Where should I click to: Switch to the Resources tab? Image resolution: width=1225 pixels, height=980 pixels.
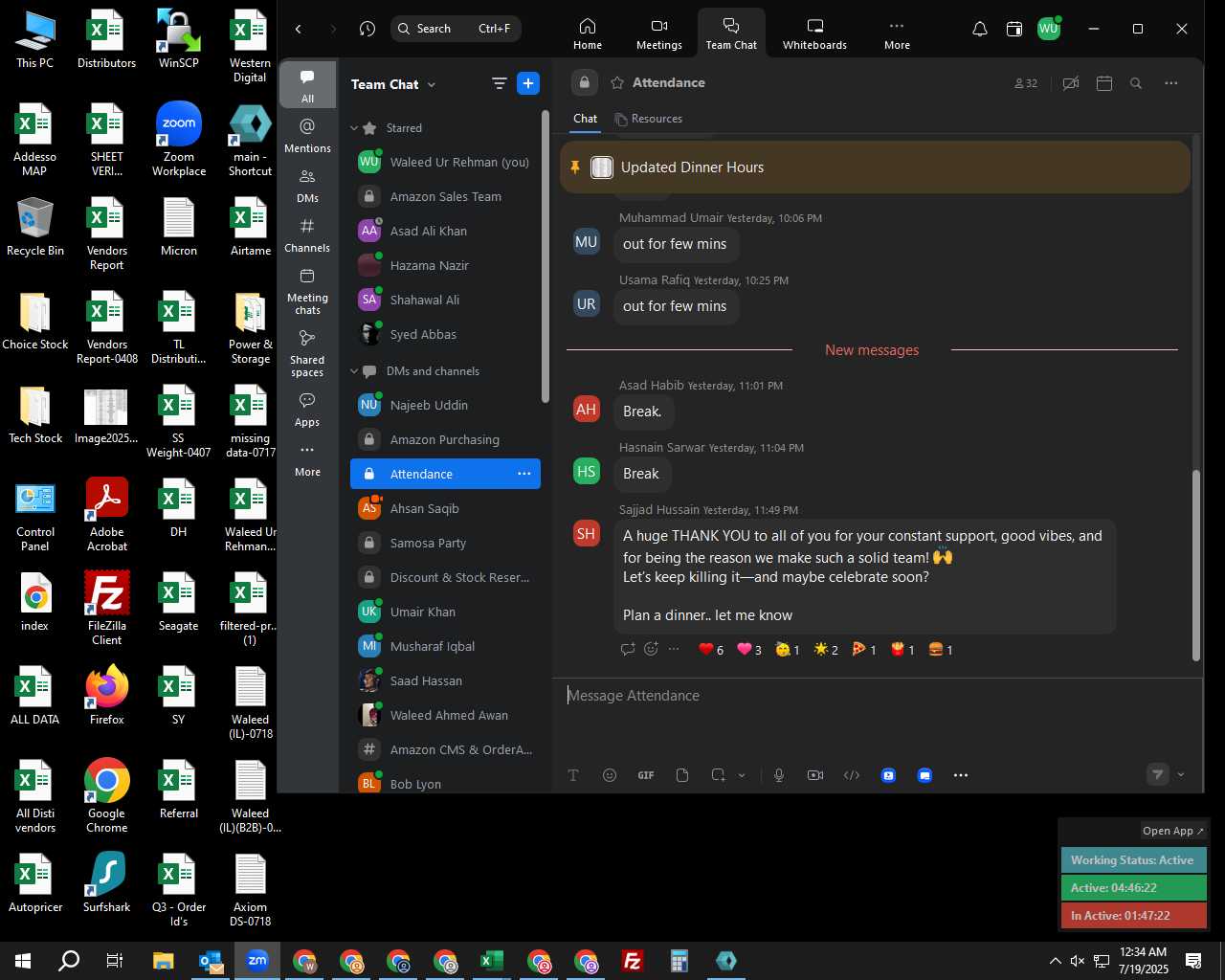tap(649, 119)
